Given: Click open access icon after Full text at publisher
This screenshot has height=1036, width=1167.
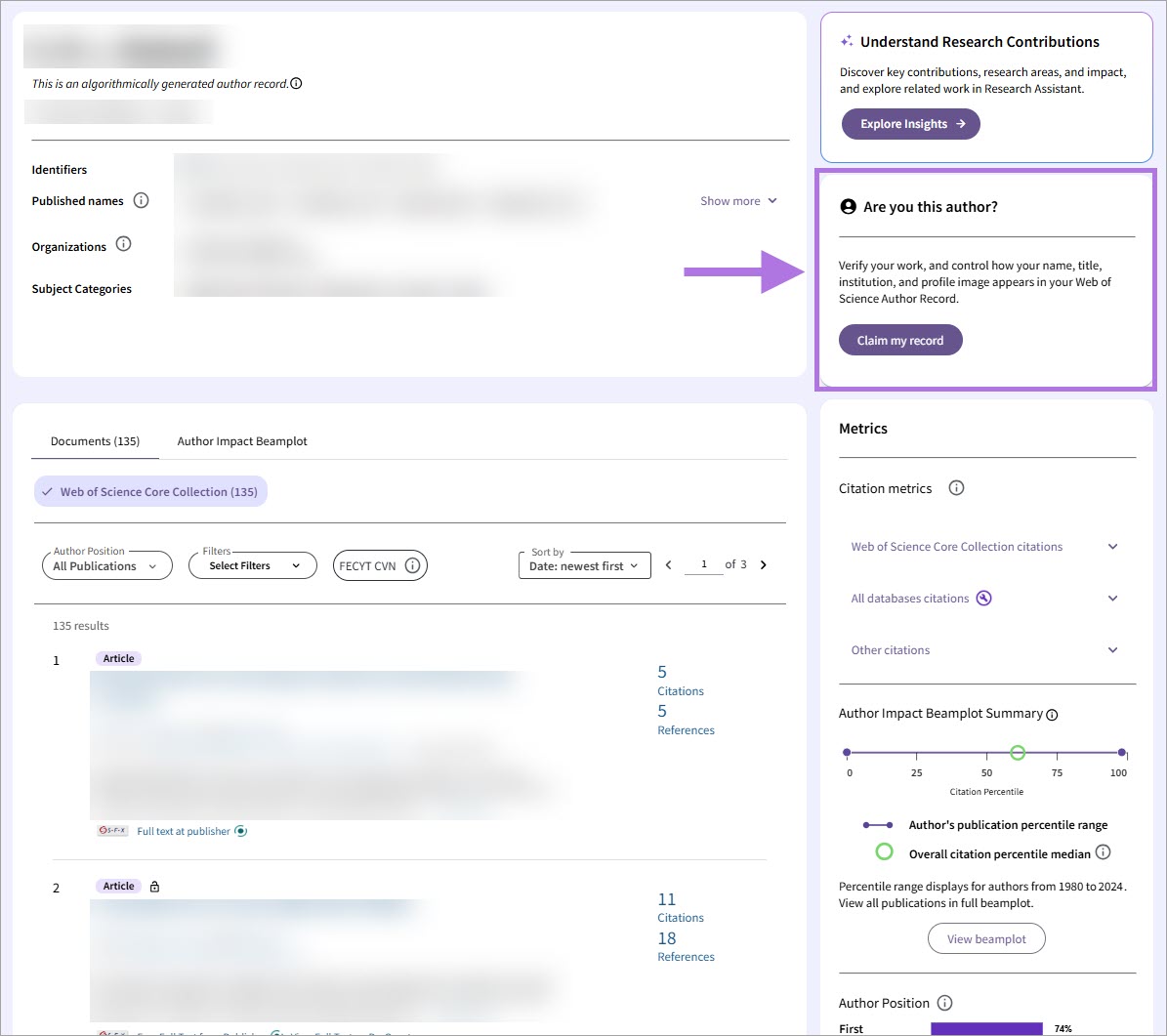Looking at the screenshot, I should (x=241, y=831).
